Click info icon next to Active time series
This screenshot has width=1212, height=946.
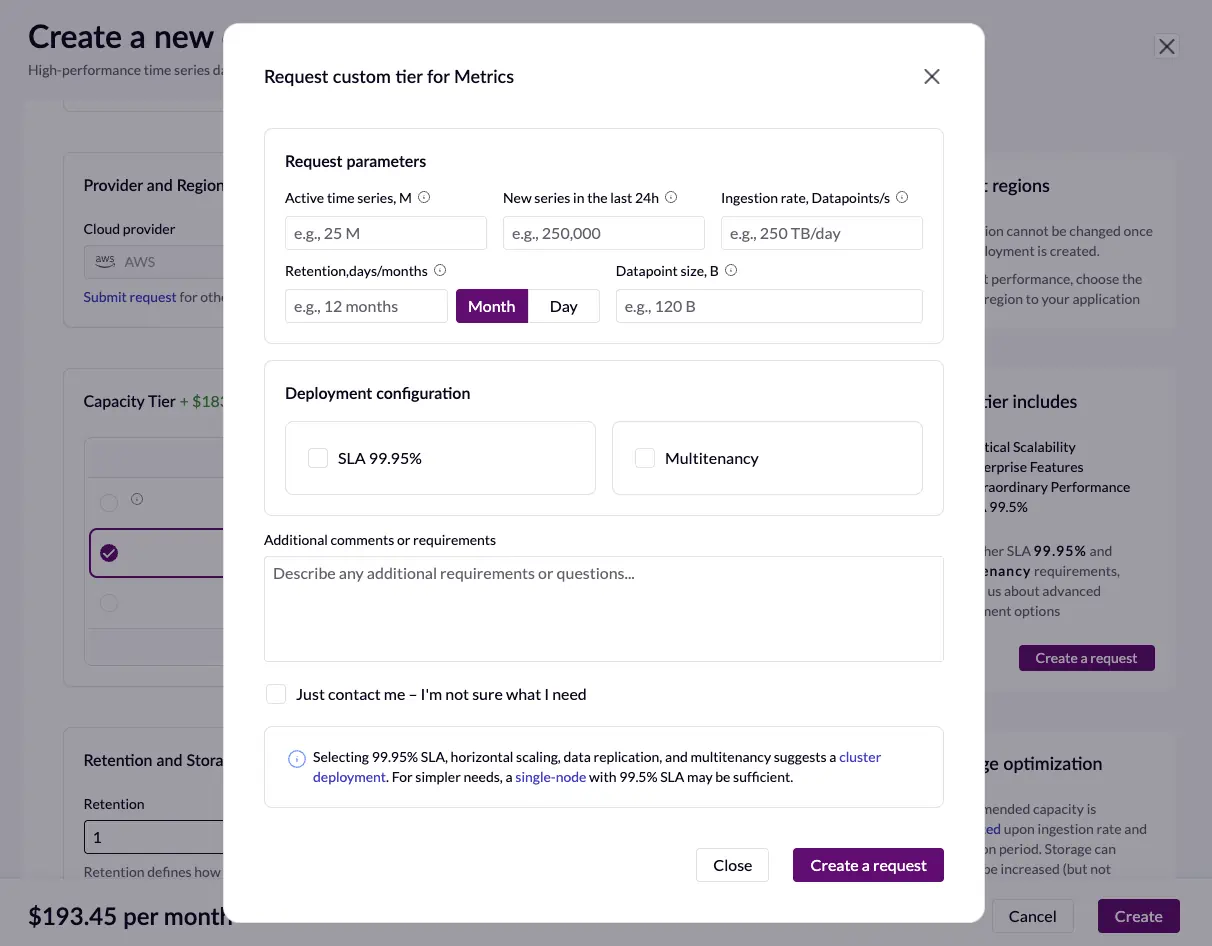tap(424, 198)
